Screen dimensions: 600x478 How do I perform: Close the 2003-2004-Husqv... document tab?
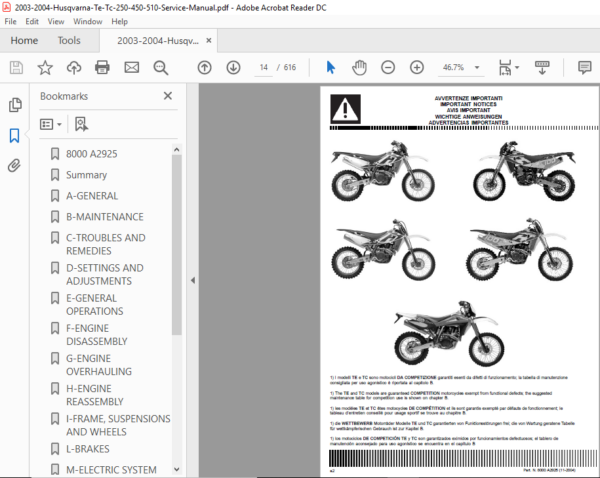pos(209,40)
